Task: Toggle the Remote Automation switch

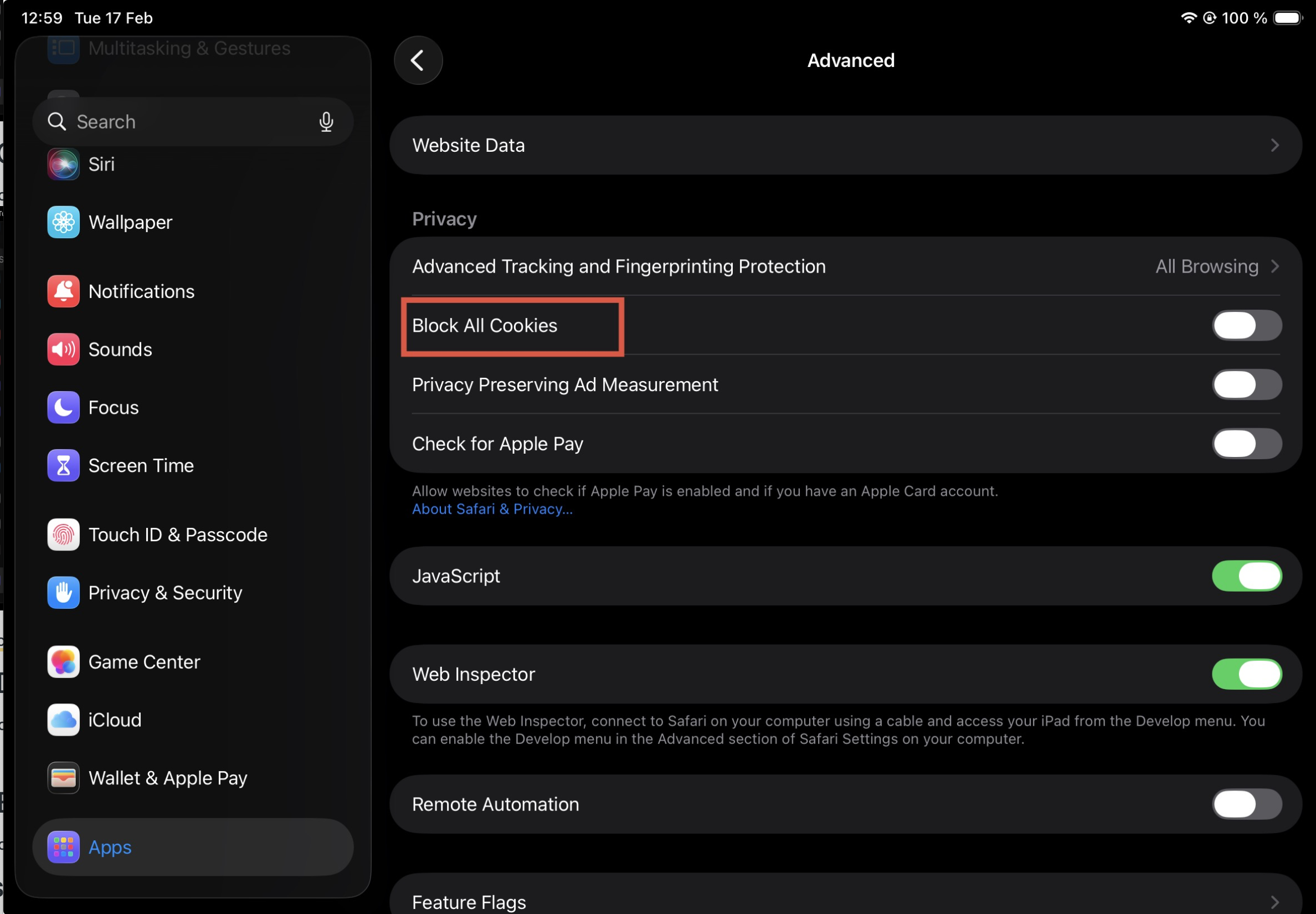Action: 1246,804
